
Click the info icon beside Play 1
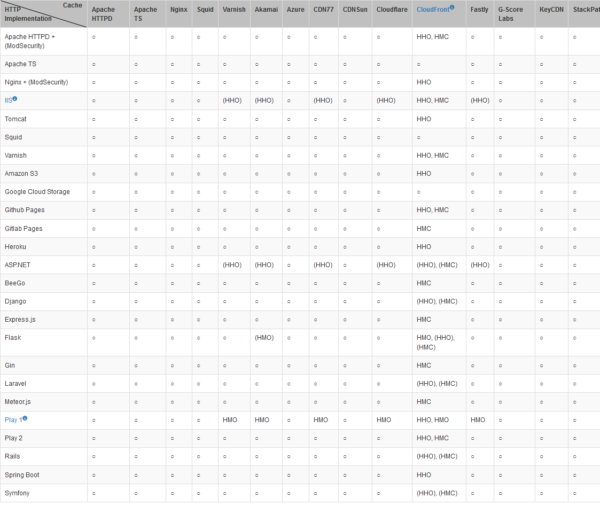[25, 419]
